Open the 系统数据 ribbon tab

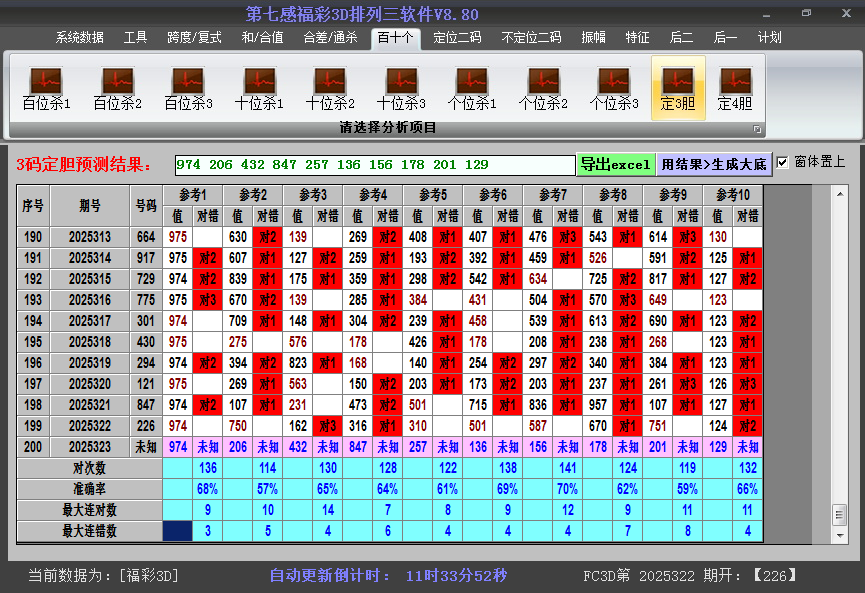(80, 38)
